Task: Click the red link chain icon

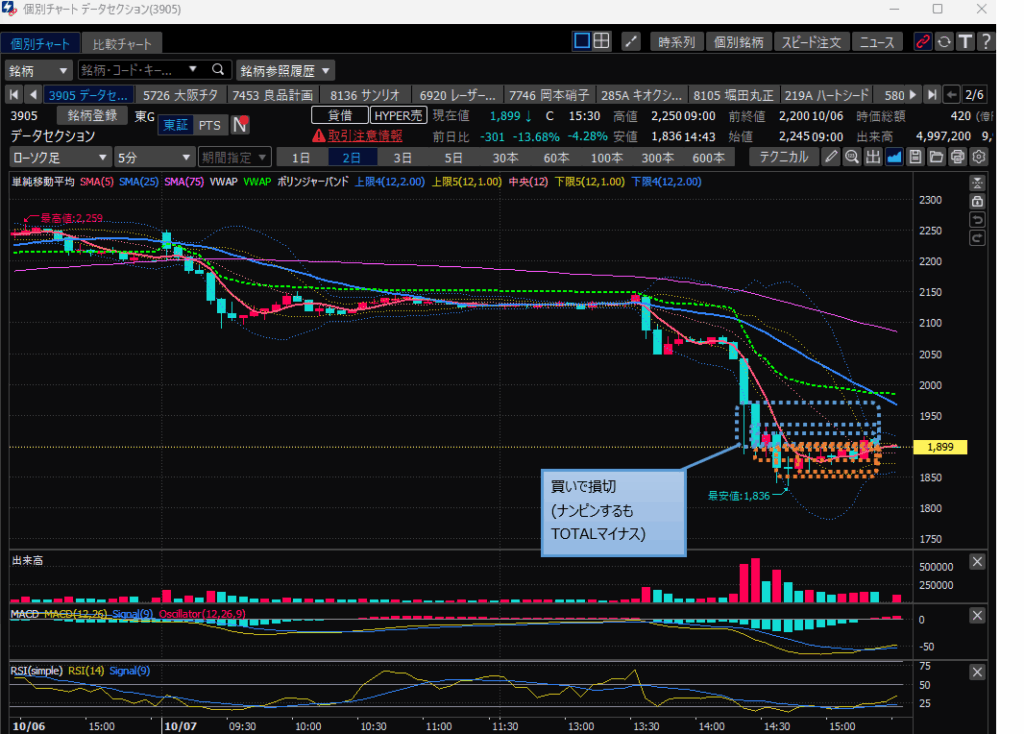Action: pyautogui.click(x=921, y=42)
